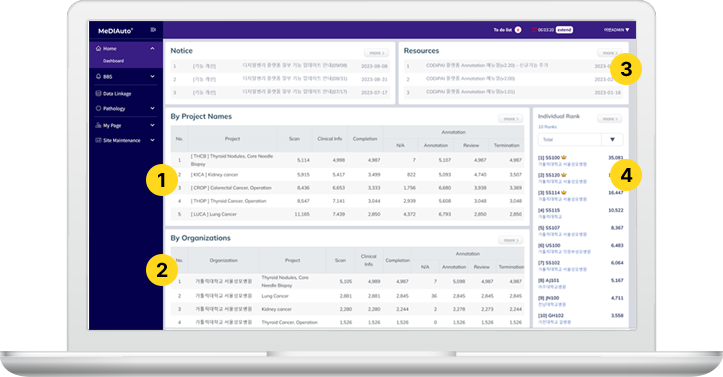
Task: Click the Clinical Info header in By Project Names
Action: [330, 139]
